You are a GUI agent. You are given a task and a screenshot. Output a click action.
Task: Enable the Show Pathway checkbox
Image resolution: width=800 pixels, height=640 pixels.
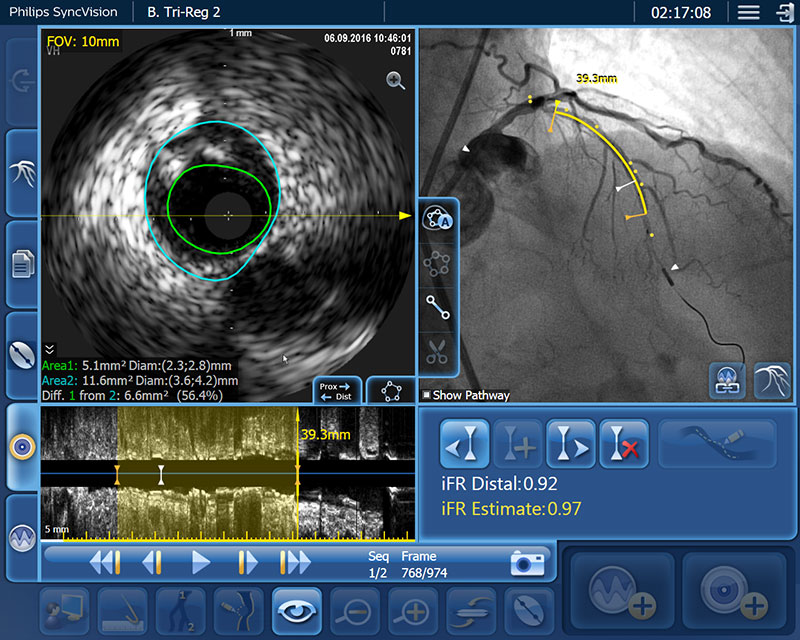coord(426,395)
